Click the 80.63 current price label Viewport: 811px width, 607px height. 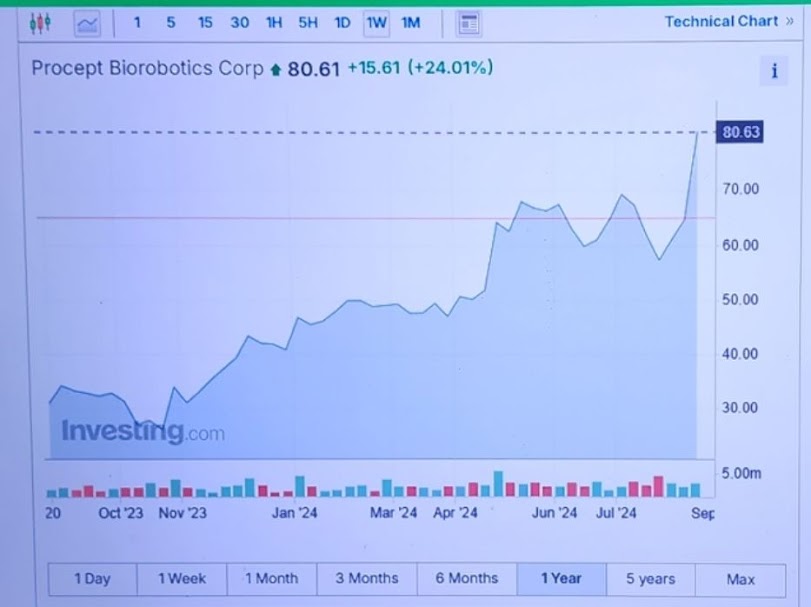pyautogui.click(x=740, y=132)
